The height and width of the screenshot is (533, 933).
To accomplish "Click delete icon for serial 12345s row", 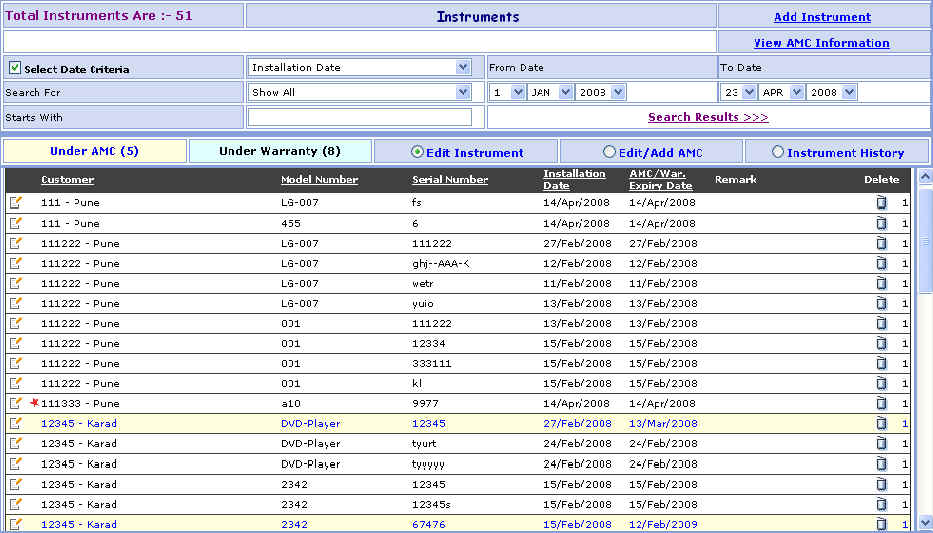I will point(881,504).
